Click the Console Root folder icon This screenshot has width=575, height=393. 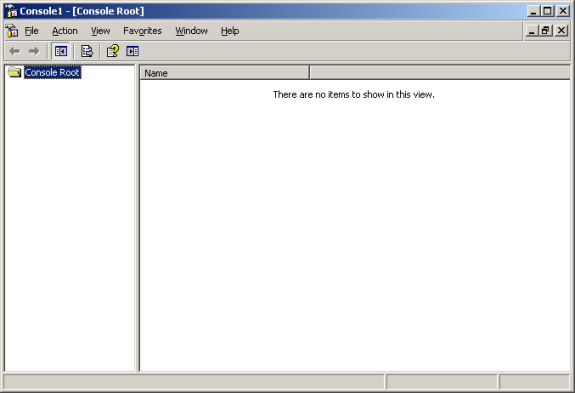pyautogui.click(x=15, y=72)
